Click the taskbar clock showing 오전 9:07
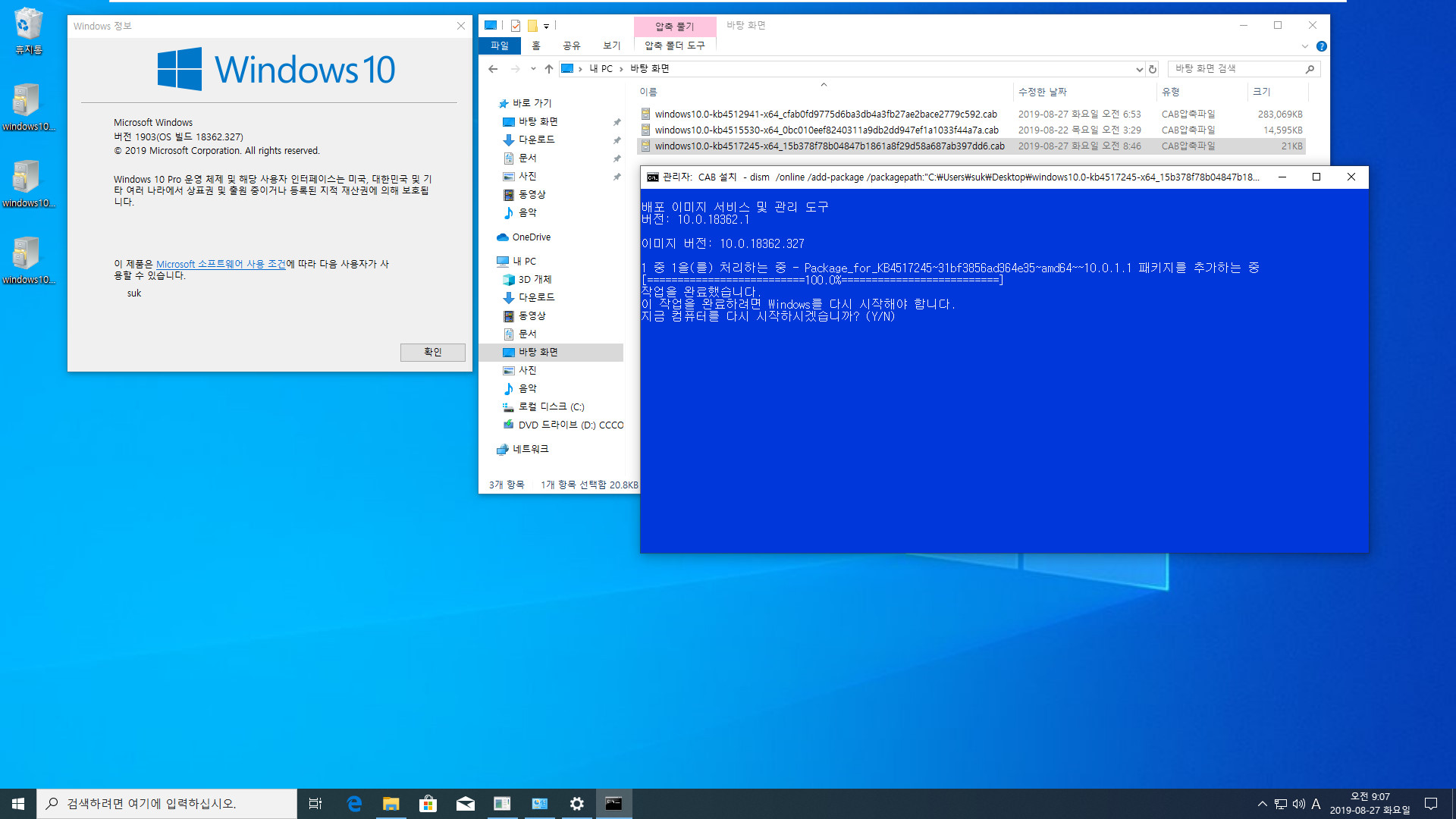Viewport: 1456px width, 819px height. pos(1370,804)
